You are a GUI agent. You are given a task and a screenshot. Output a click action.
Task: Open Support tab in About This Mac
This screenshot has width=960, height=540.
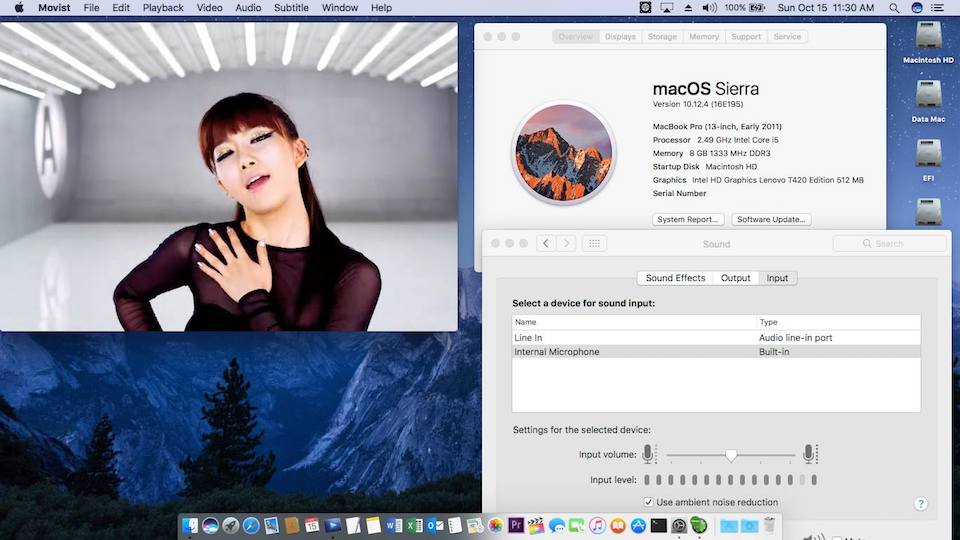[x=746, y=37]
